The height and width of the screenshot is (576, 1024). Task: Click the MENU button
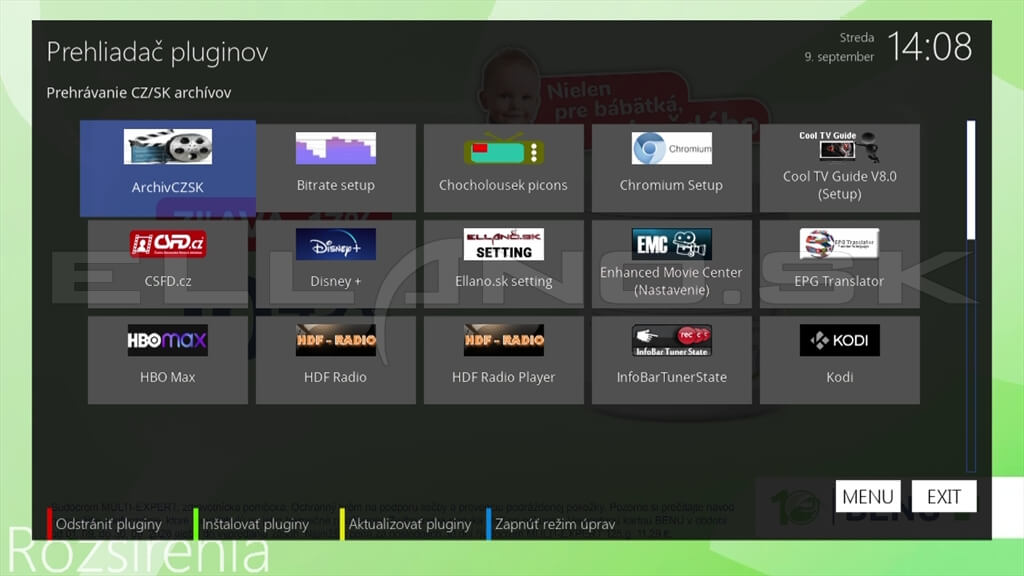[868, 496]
